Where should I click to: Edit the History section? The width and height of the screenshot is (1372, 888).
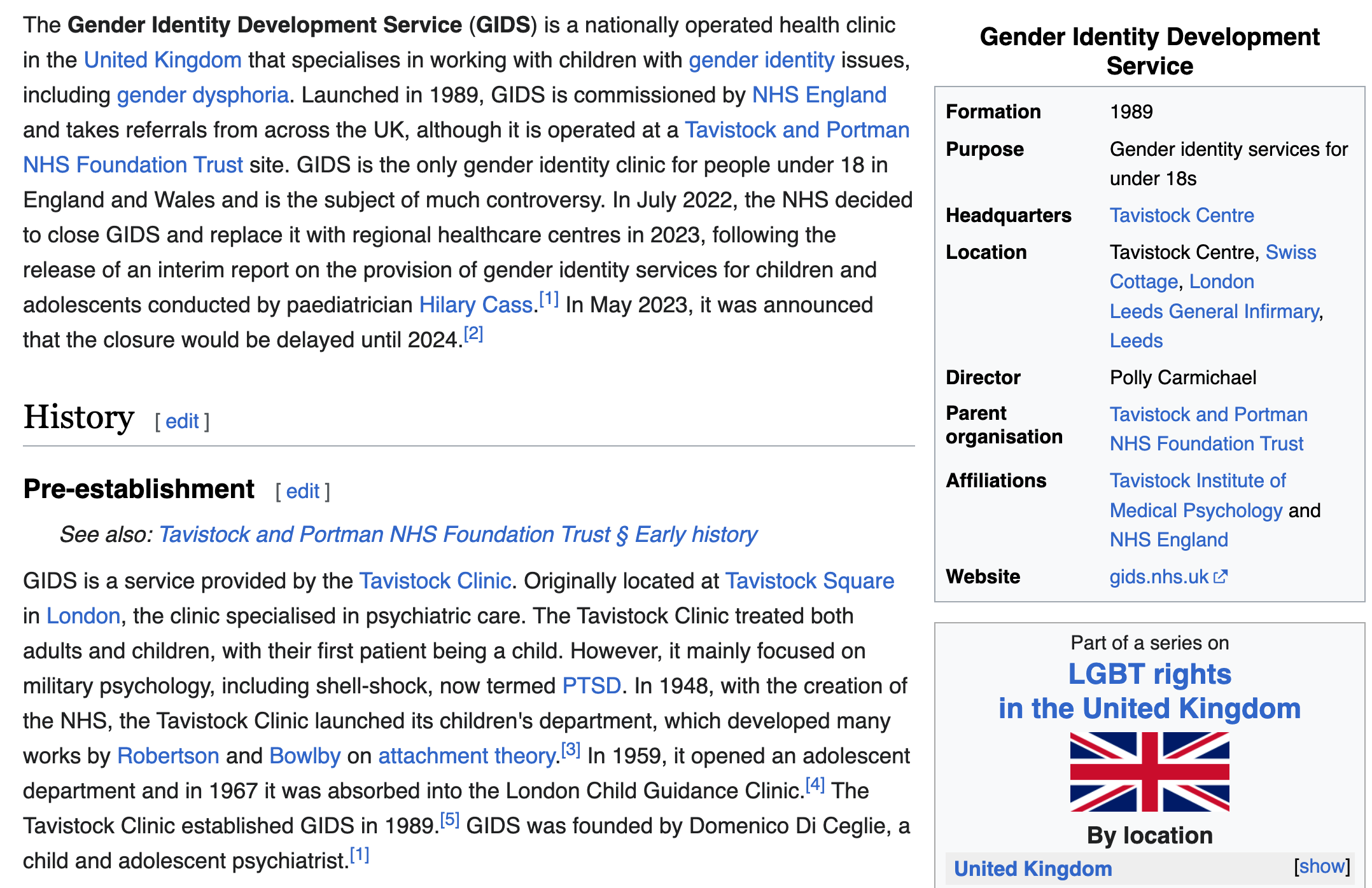click(182, 421)
